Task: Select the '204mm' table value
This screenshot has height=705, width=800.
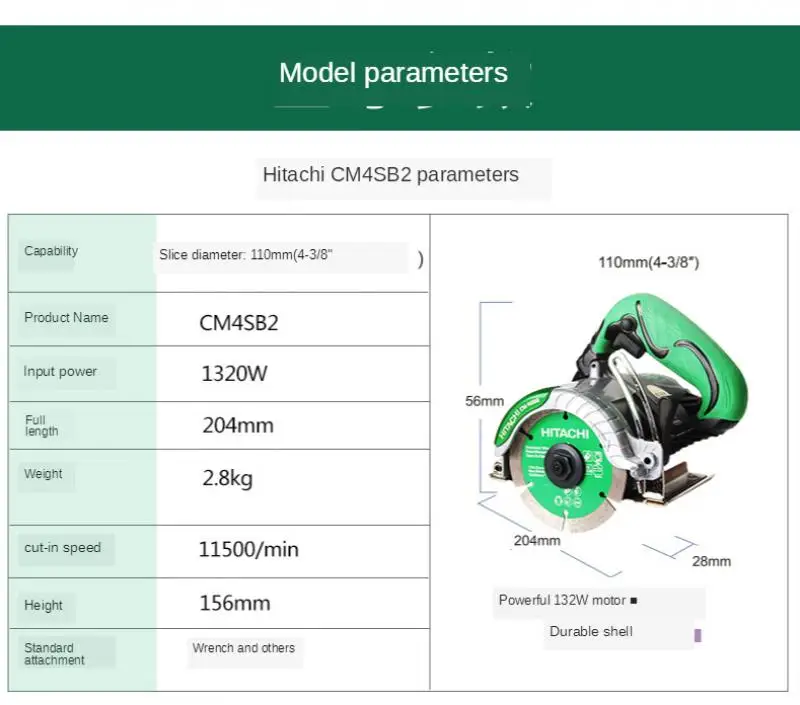Action: (238, 425)
